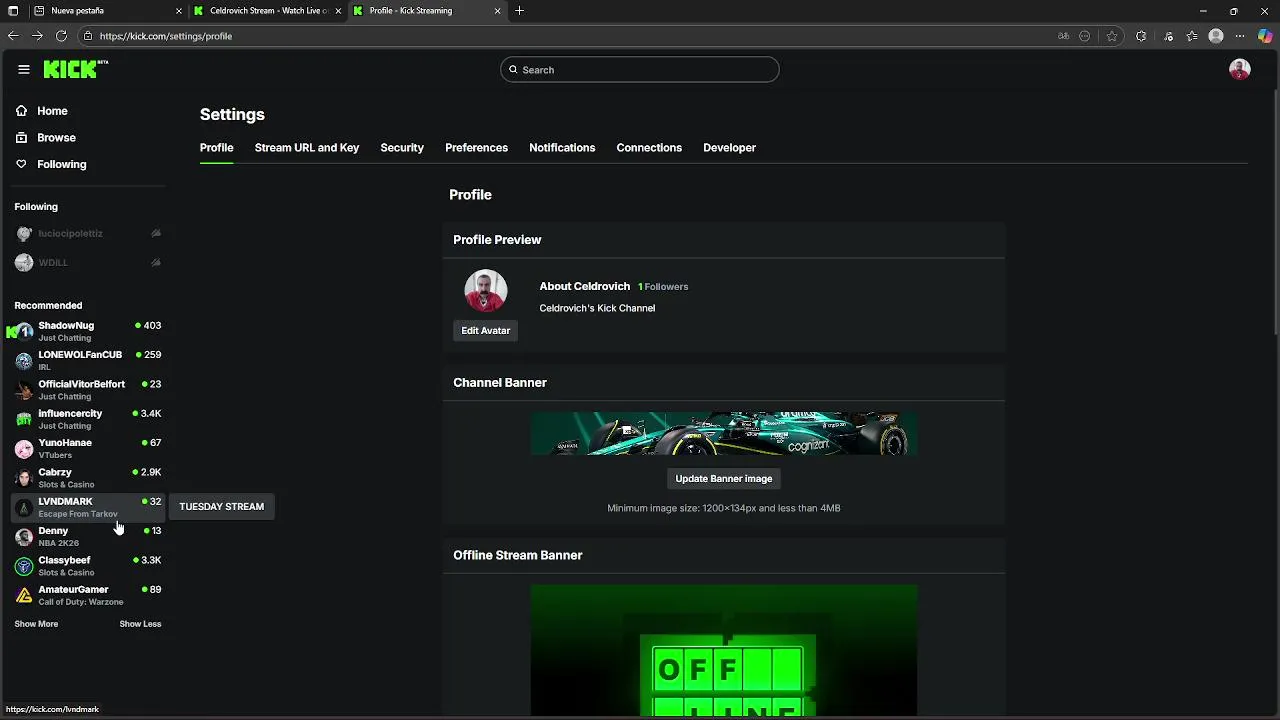Click ShadowNug channel avatar

[x=24, y=331]
